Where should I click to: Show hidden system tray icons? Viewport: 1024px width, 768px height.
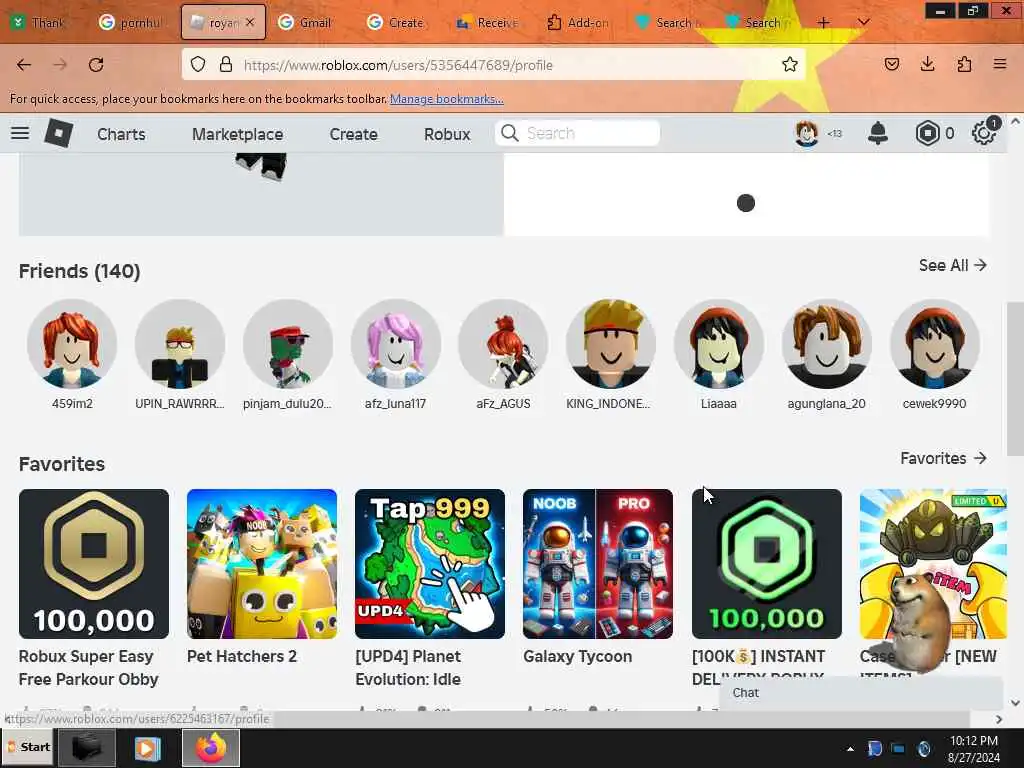(x=850, y=749)
